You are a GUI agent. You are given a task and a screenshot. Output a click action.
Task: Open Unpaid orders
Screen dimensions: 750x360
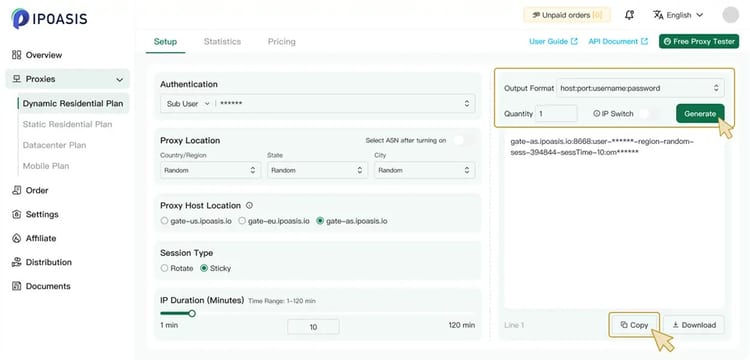point(567,15)
